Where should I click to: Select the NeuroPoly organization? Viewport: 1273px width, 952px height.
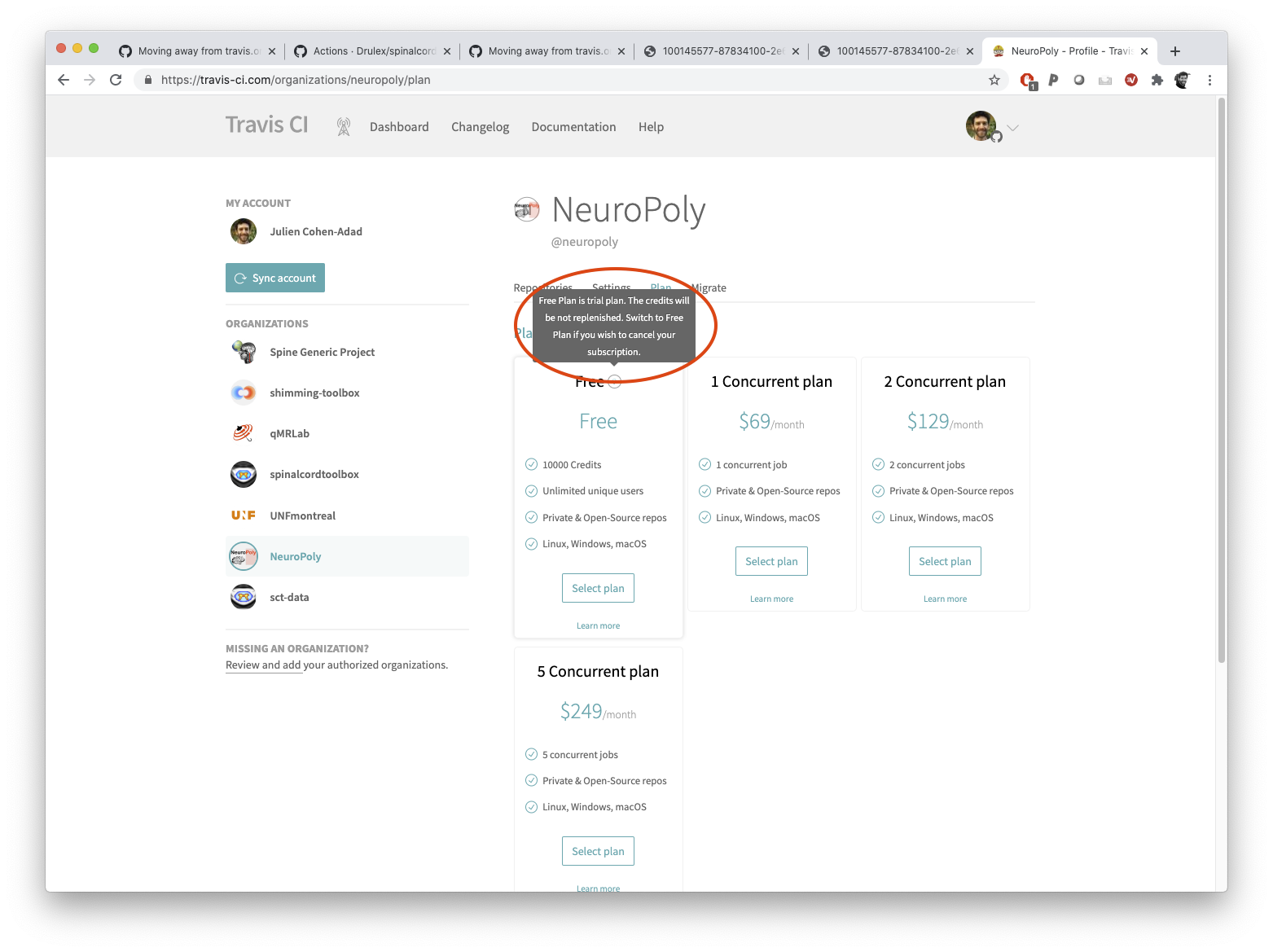pos(347,556)
